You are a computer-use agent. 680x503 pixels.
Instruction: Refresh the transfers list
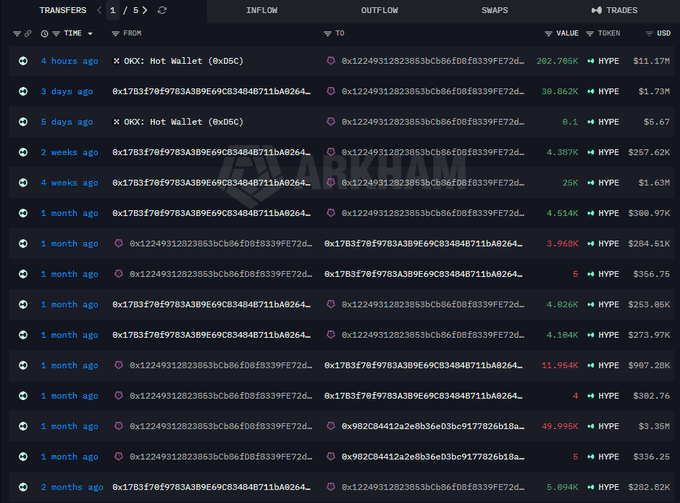(x=162, y=10)
